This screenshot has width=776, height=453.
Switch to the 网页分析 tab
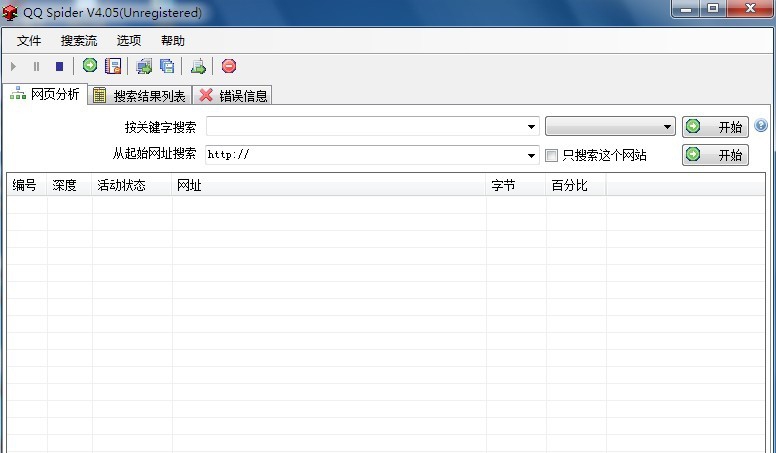point(45,94)
